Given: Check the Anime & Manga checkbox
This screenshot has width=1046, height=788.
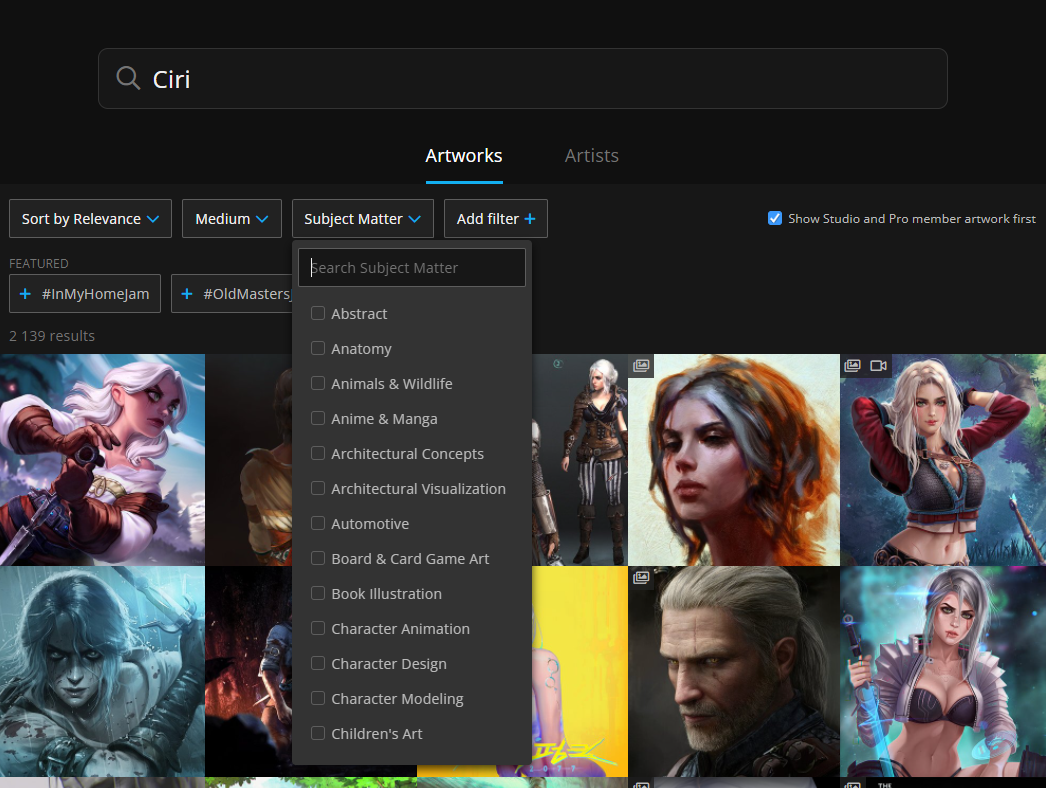Looking at the screenshot, I should pos(318,418).
